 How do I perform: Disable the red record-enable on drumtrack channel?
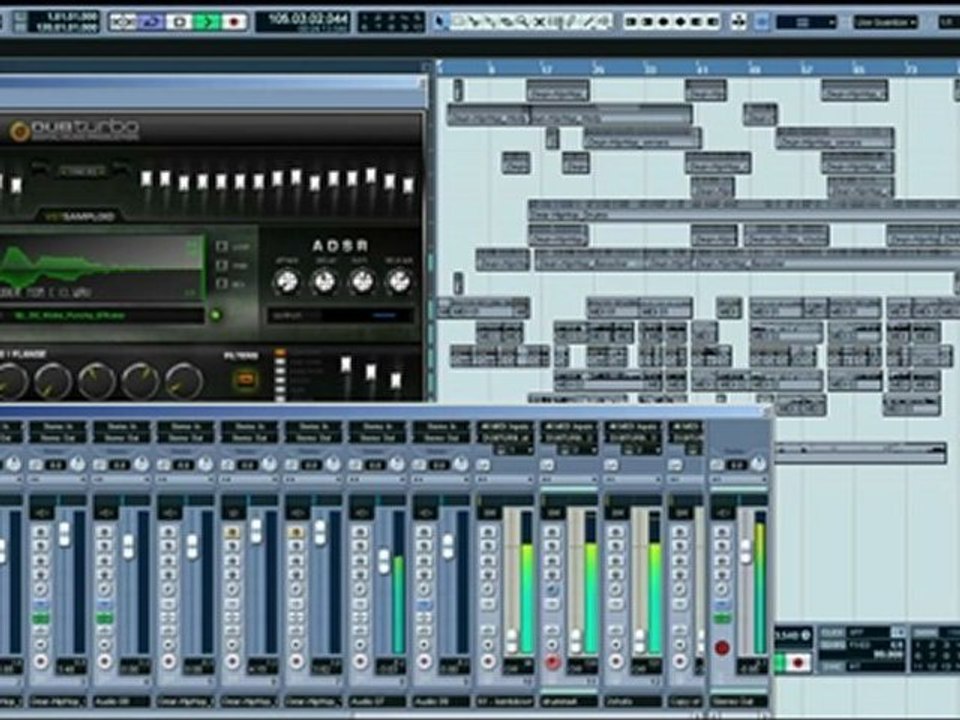(x=552, y=661)
